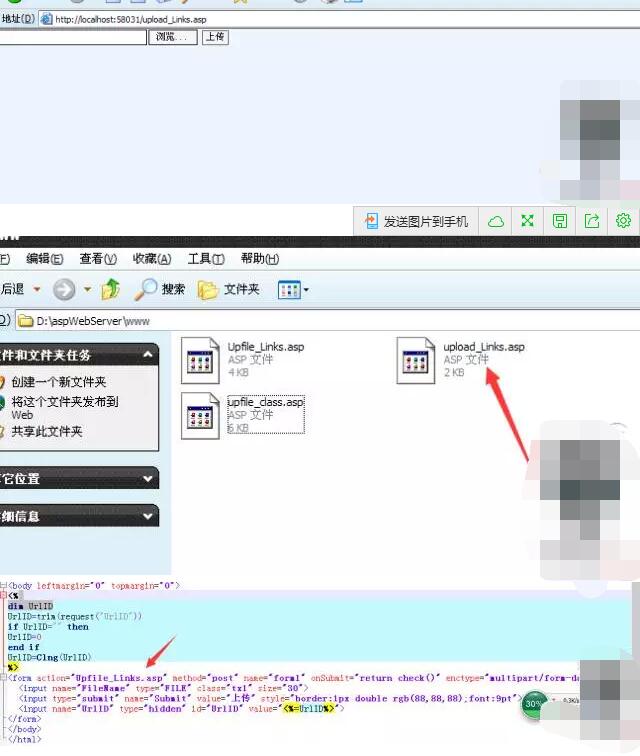
Task: Click the code line UrlID=trim(request("UrlID"))
Action: point(75,616)
